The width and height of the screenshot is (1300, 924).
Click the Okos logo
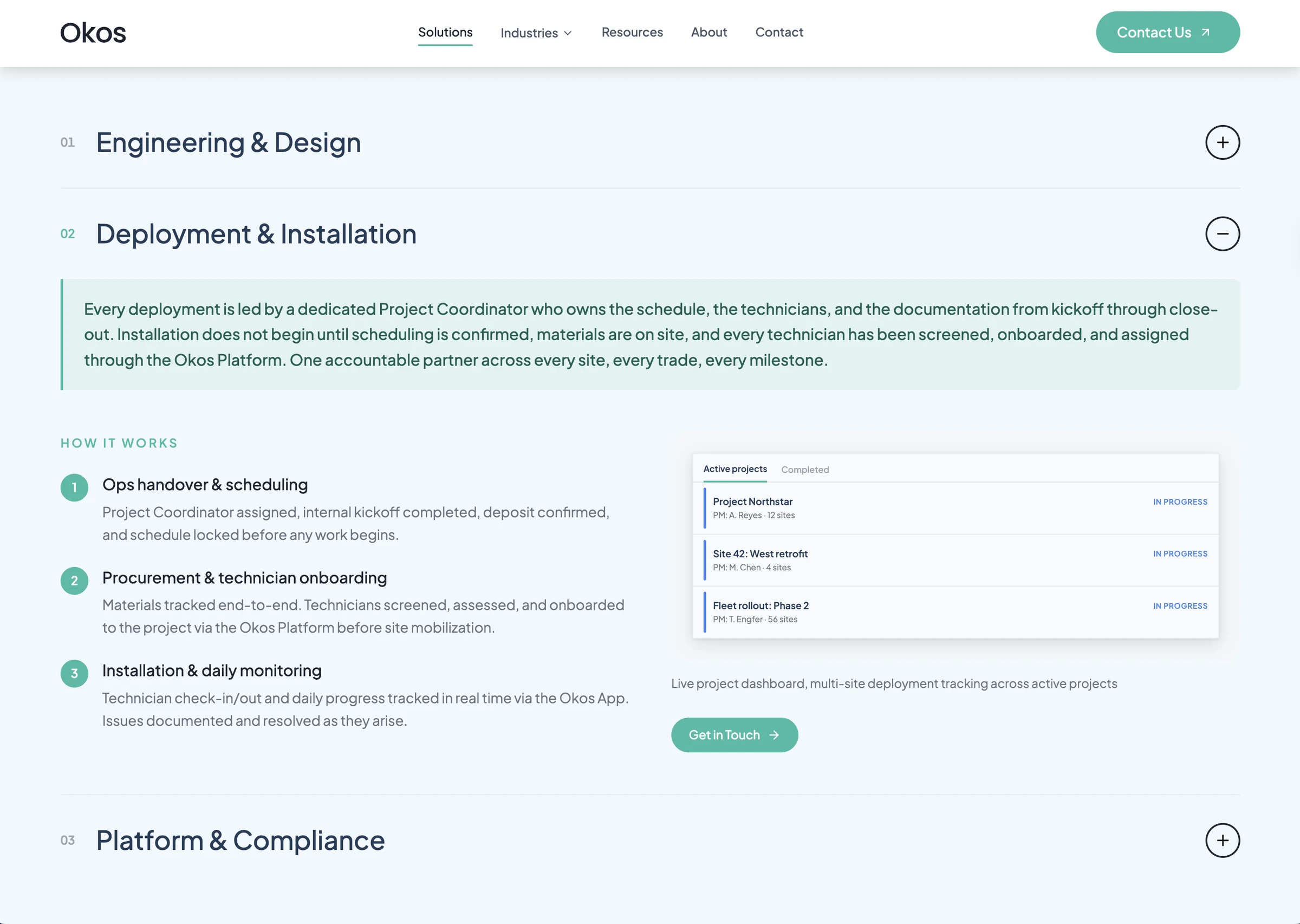click(93, 32)
